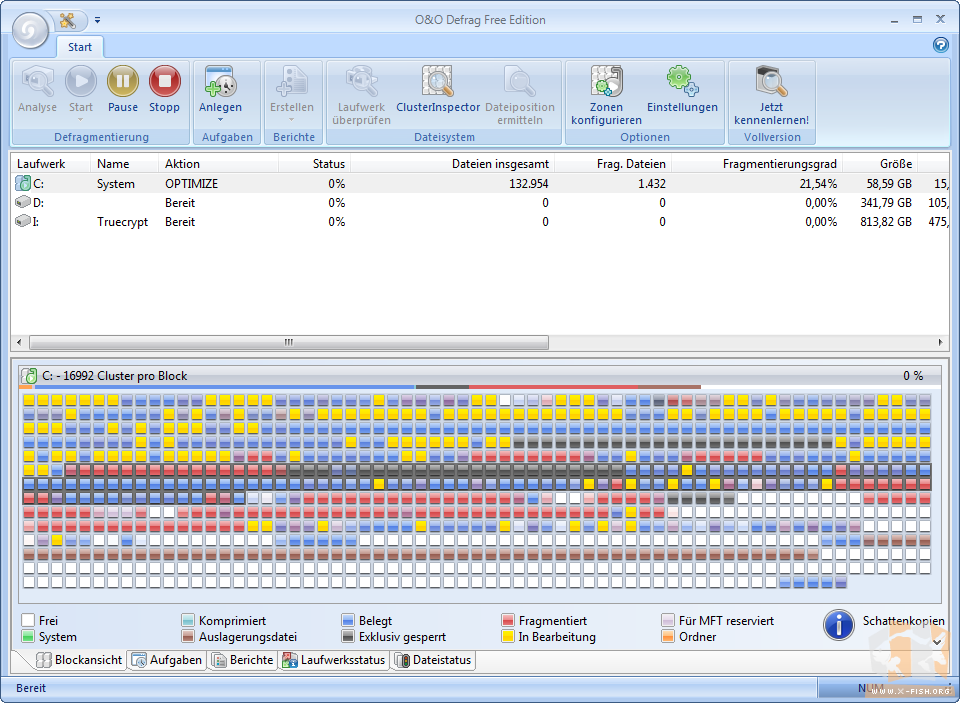The height and width of the screenshot is (703, 960).
Task: Click the 58,59 GB size cell
Action: point(889,184)
